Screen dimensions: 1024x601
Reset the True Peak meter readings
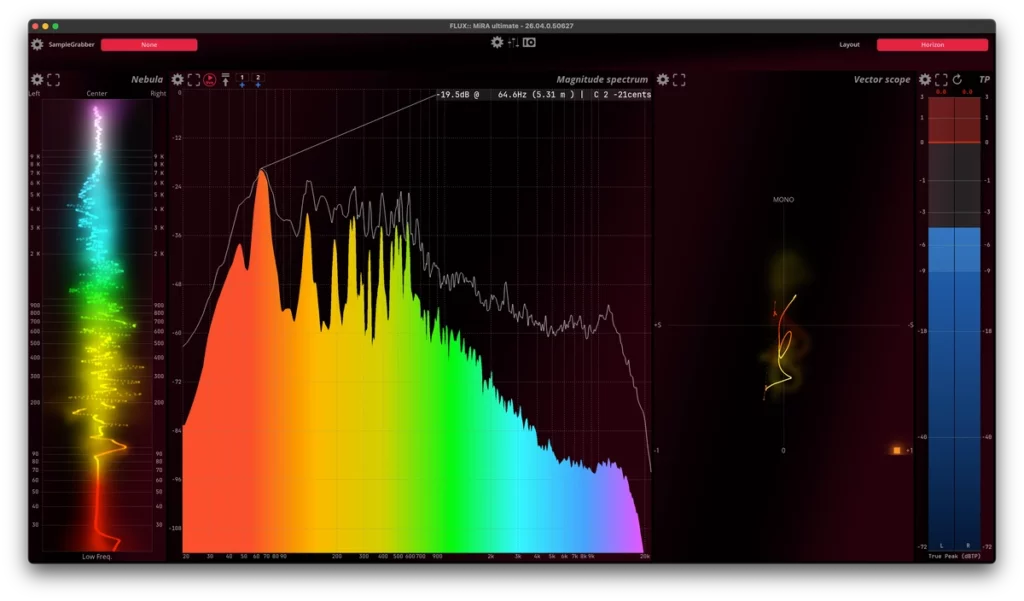(957, 80)
